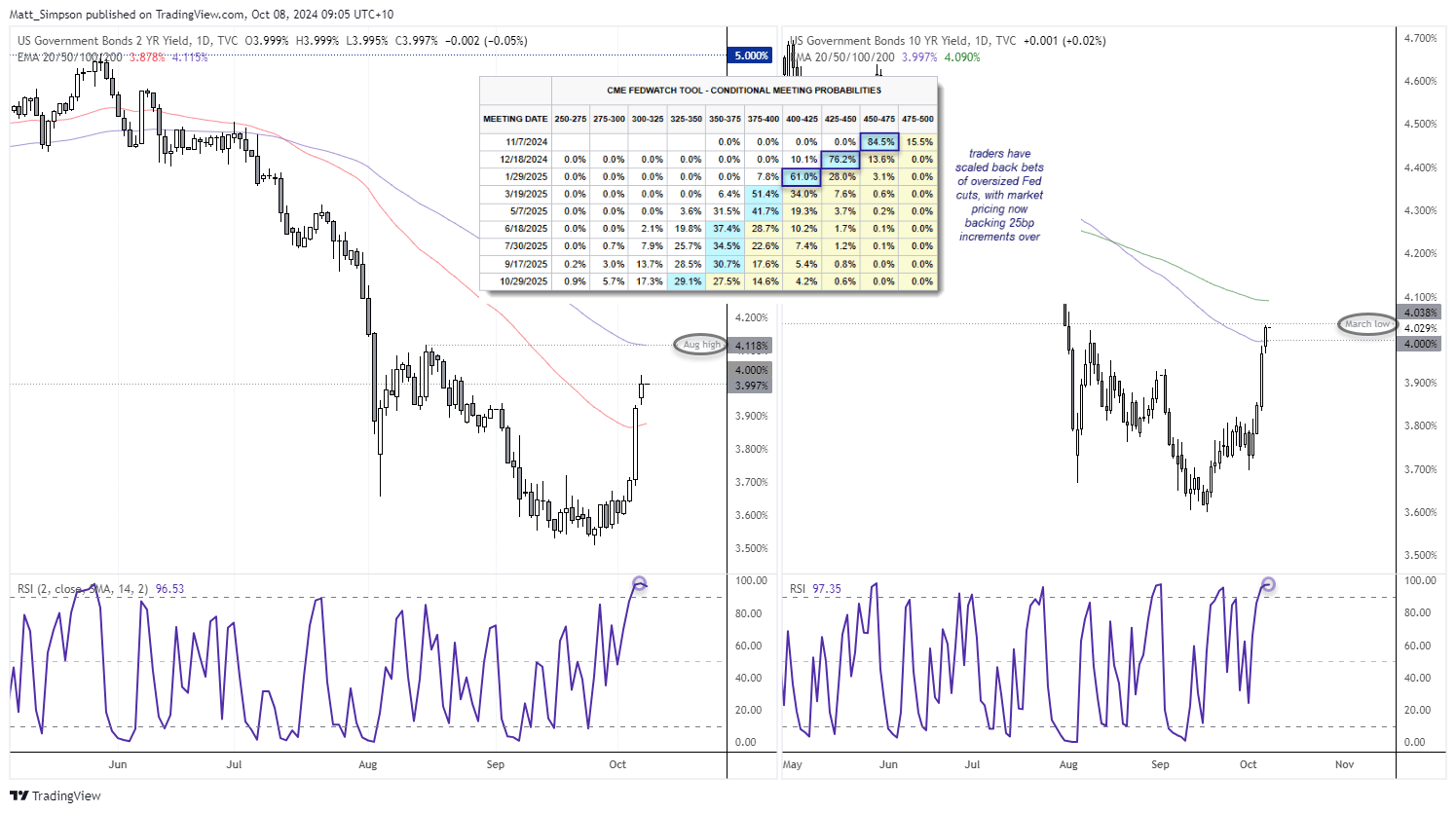Screen dimensions: 1456x813
Task: Select the 9/17/2025 meeting date row
Action: (x=709, y=264)
